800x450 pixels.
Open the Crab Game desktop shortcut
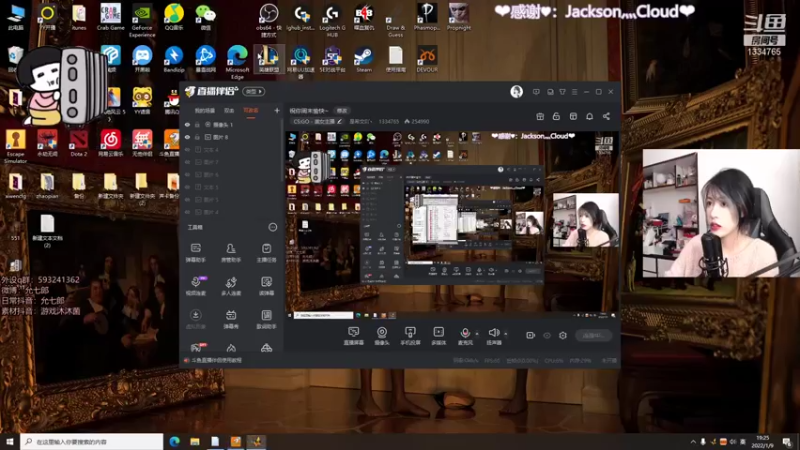(110, 17)
